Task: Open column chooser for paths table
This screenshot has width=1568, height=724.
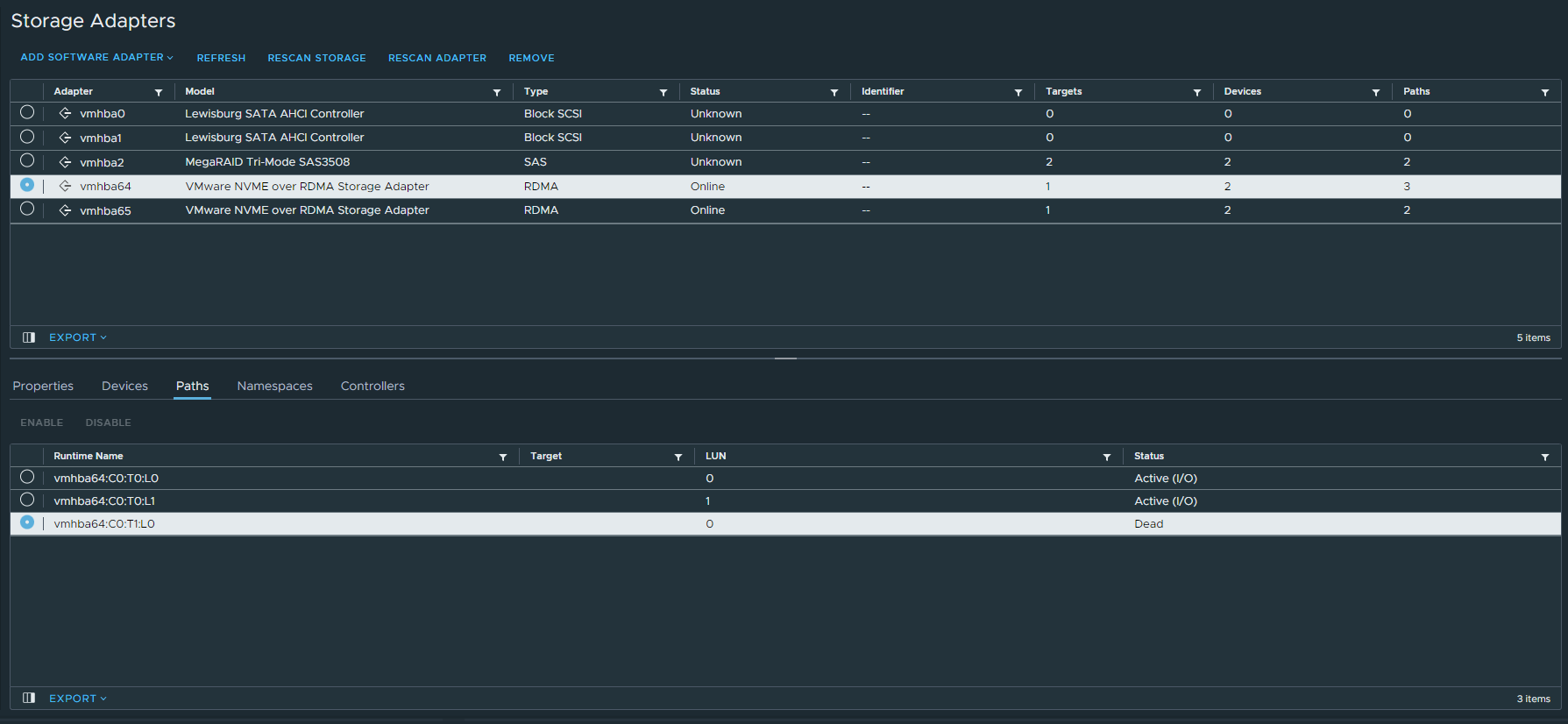Action: 29,698
